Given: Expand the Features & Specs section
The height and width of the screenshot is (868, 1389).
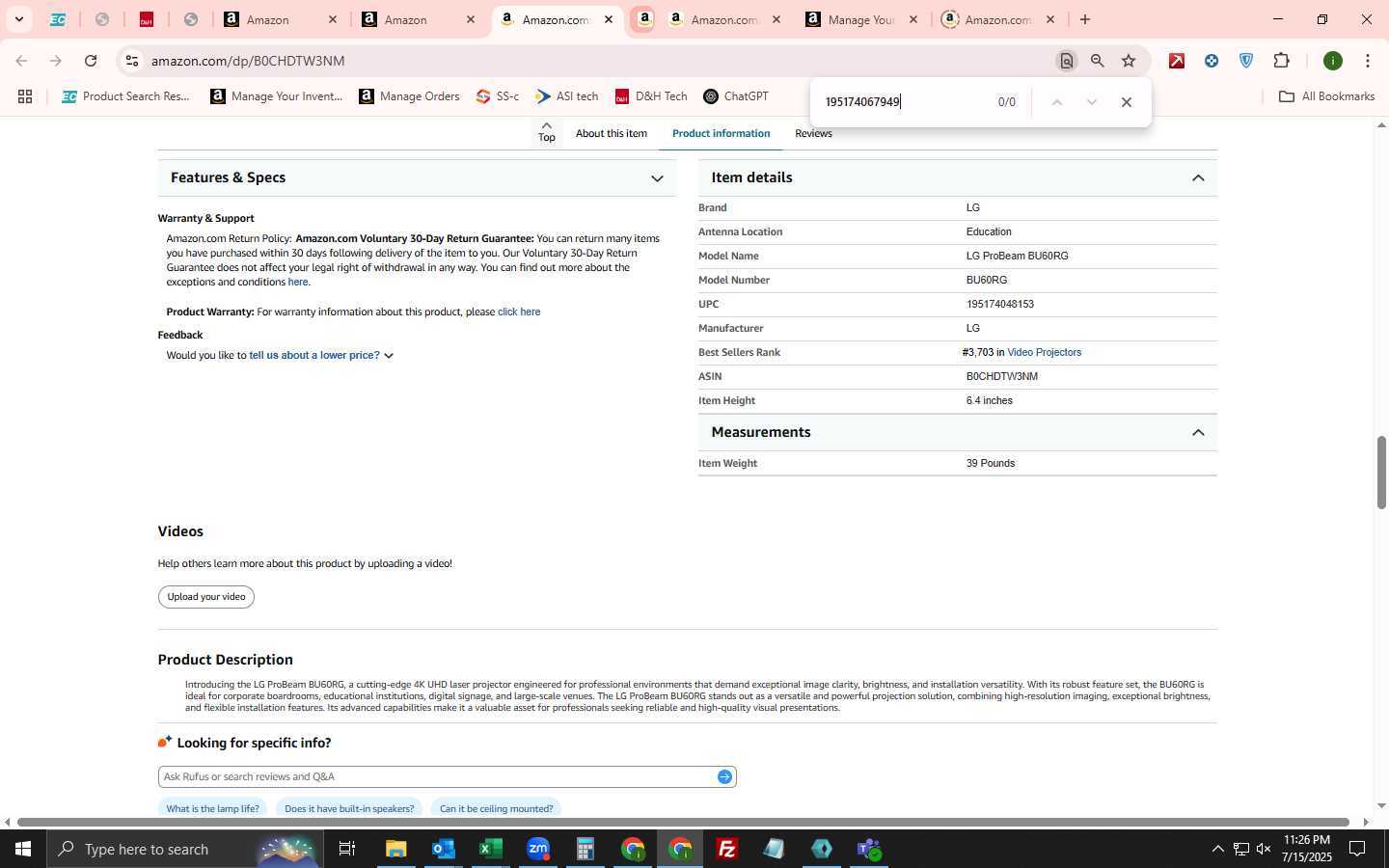Looking at the screenshot, I should point(417,178).
